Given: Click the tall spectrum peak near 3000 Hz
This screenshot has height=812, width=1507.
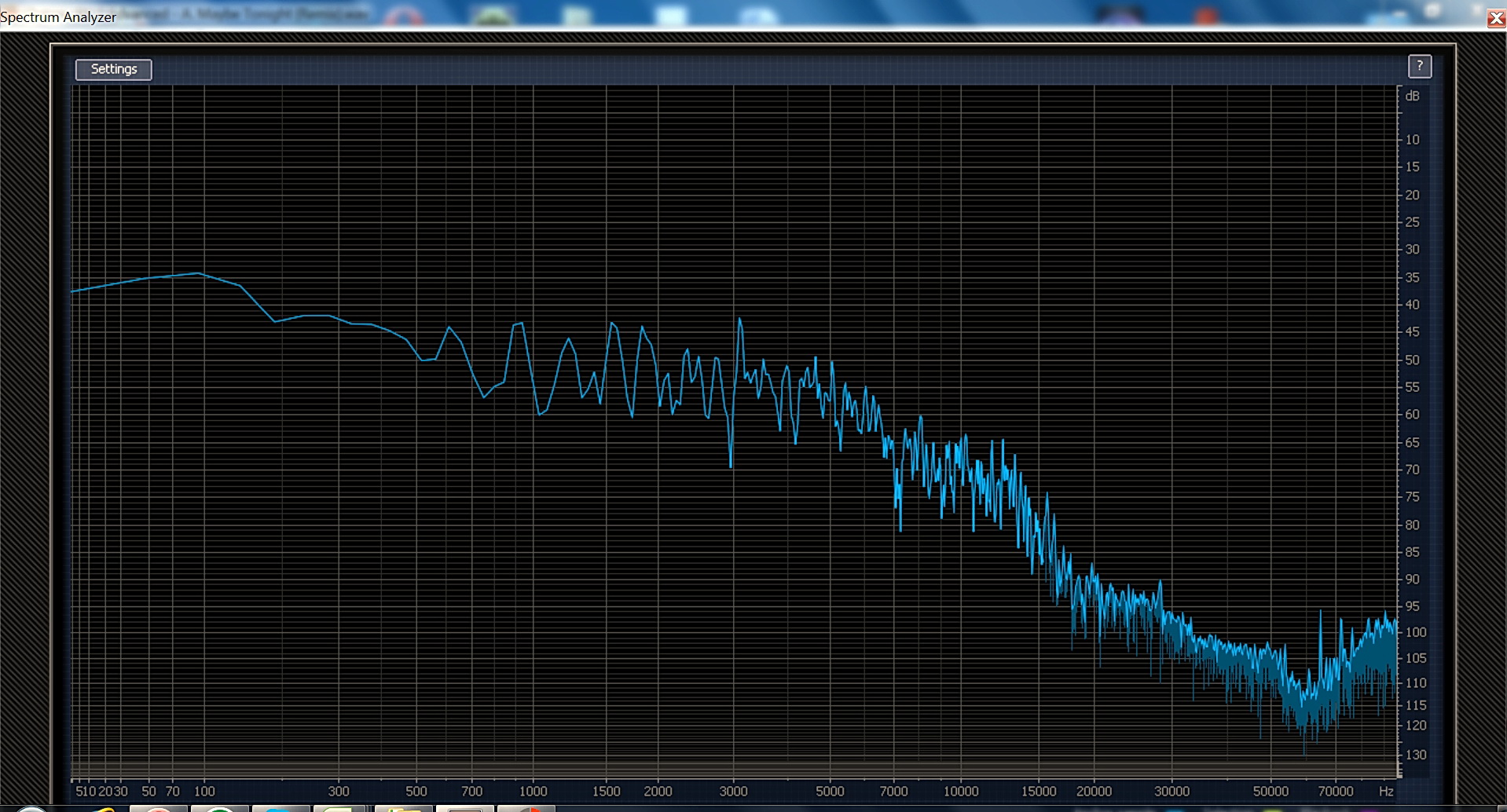Looking at the screenshot, I should [739, 320].
